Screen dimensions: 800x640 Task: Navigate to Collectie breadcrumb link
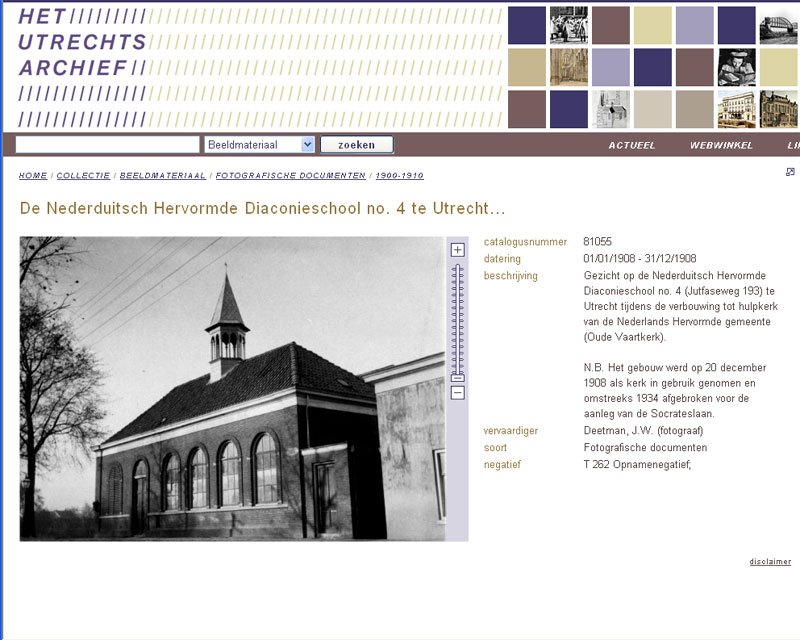83,175
